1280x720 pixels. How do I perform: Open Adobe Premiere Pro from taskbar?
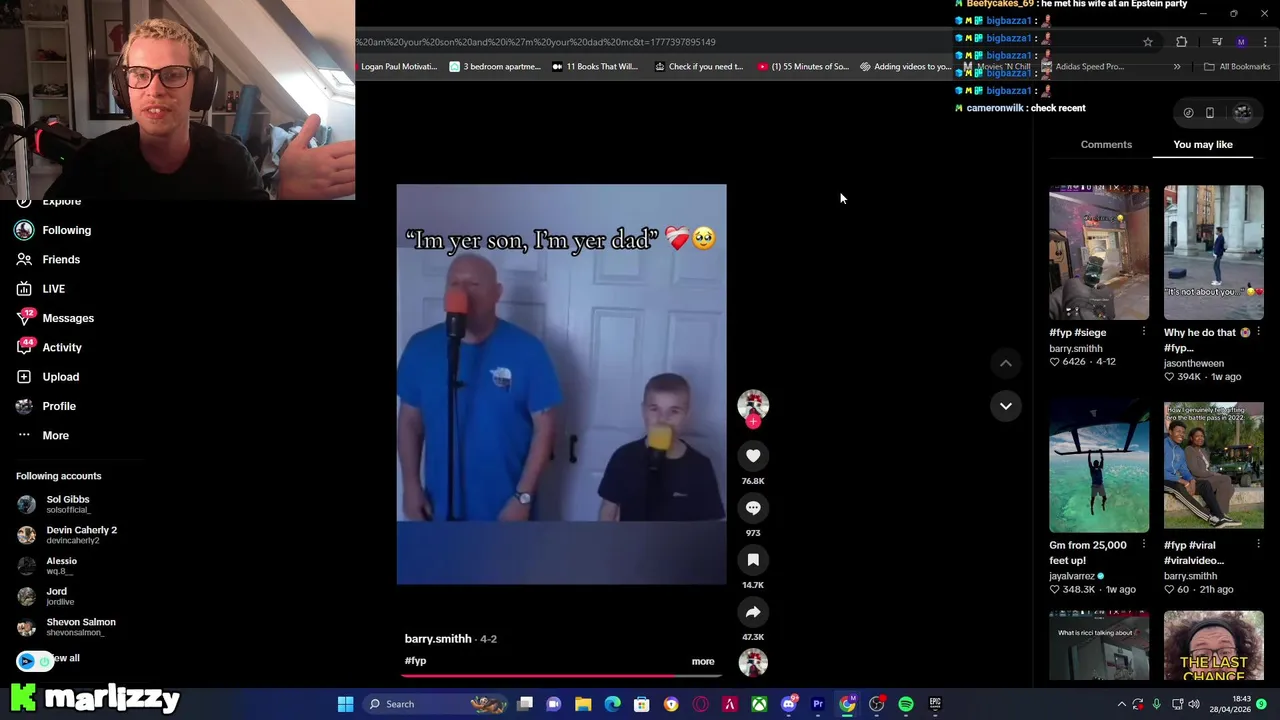click(x=818, y=704)
